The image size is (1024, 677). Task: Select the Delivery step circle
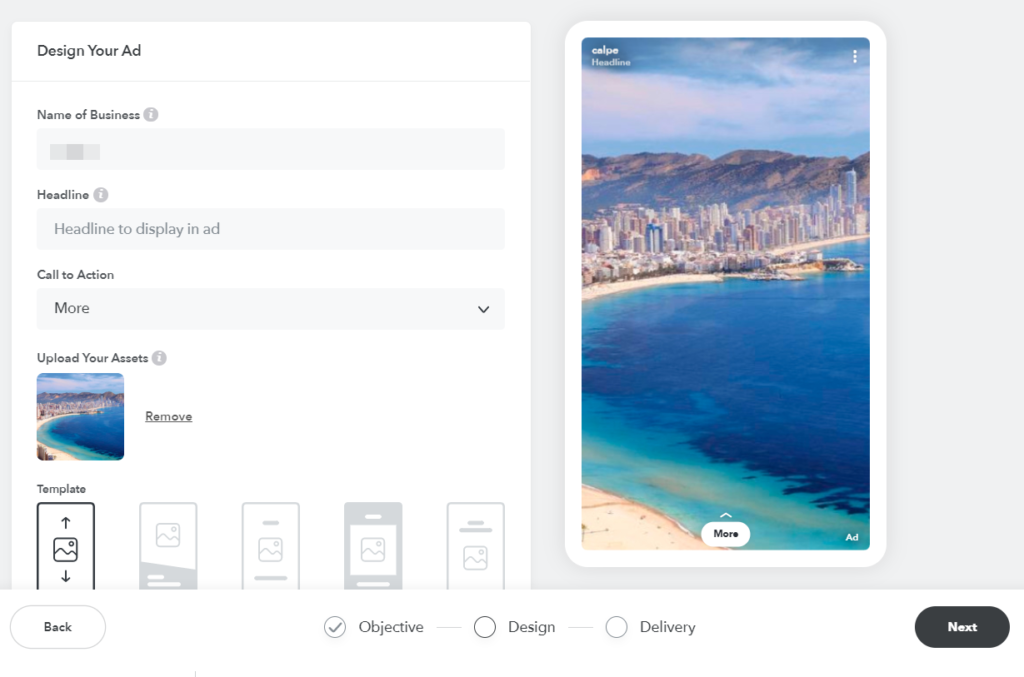(617, 627)
